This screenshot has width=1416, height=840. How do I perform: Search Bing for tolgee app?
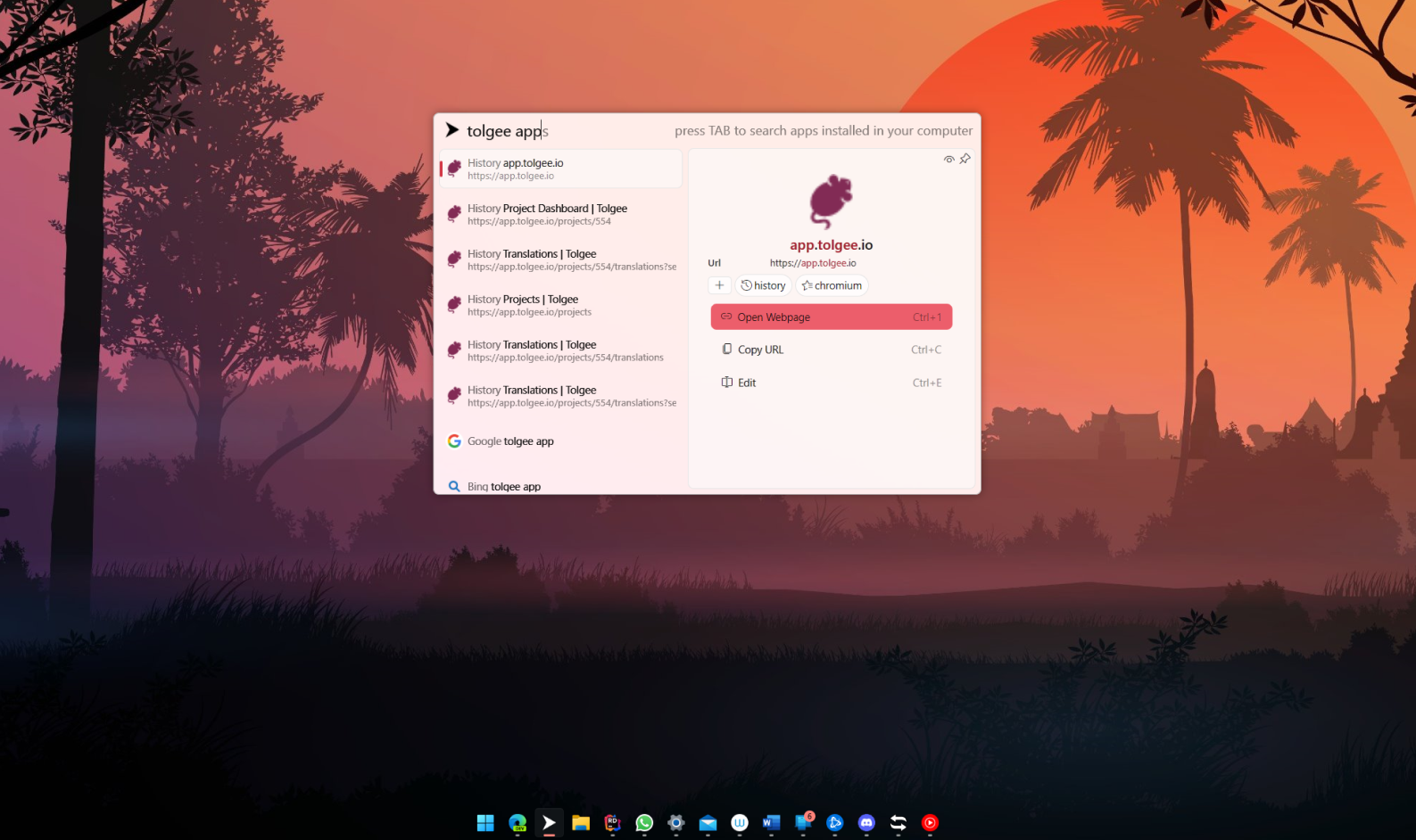click(561, 486)
